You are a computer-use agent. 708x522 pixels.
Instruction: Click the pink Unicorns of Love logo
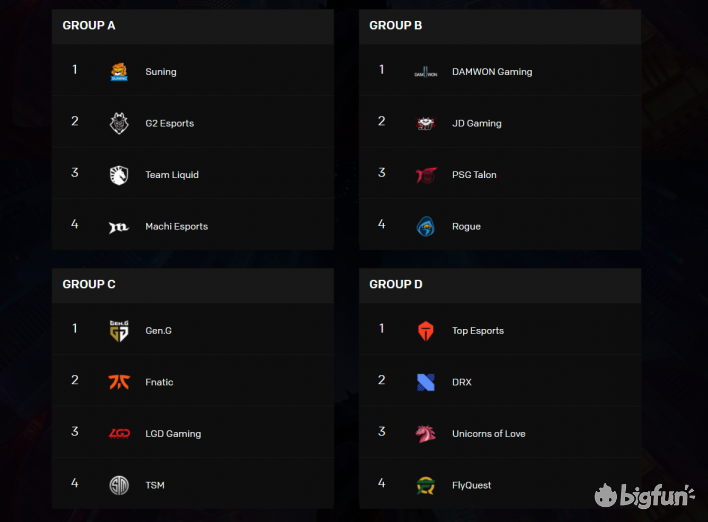426,434
